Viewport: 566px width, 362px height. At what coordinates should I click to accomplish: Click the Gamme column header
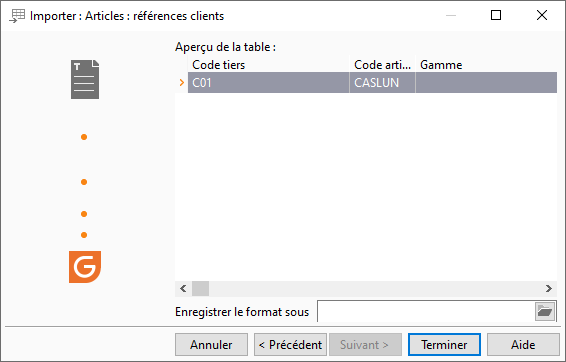click(x=486, y=65)
